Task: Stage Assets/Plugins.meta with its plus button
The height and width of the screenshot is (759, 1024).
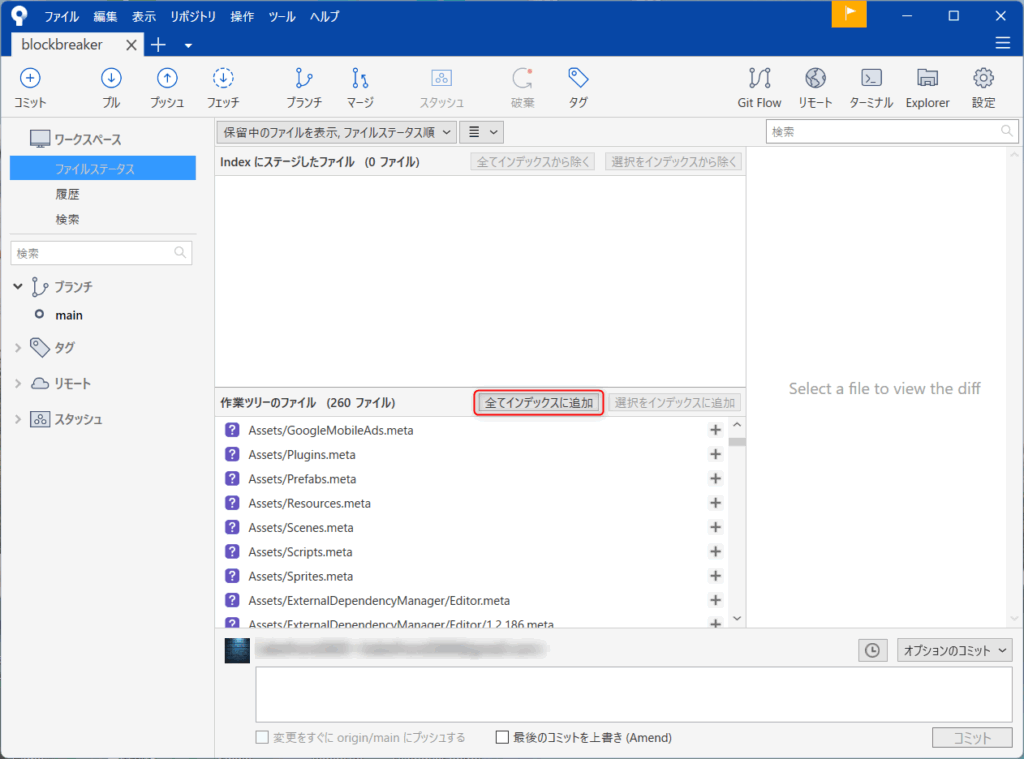Action: [x=715, y=454]
